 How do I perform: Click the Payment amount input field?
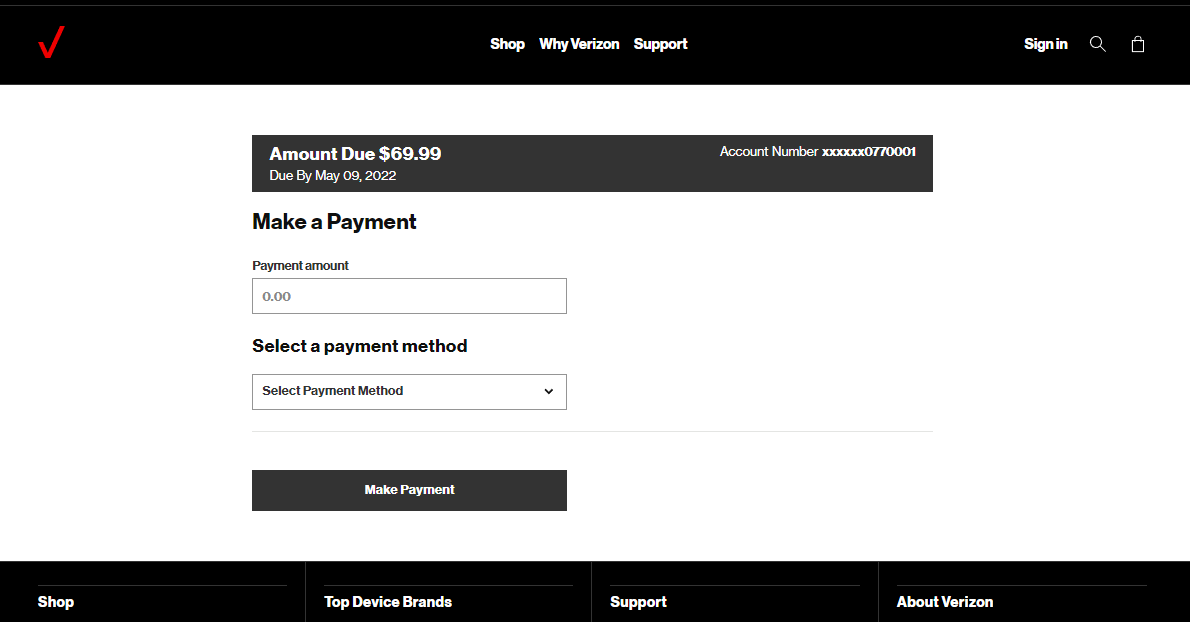click(409, 296)
